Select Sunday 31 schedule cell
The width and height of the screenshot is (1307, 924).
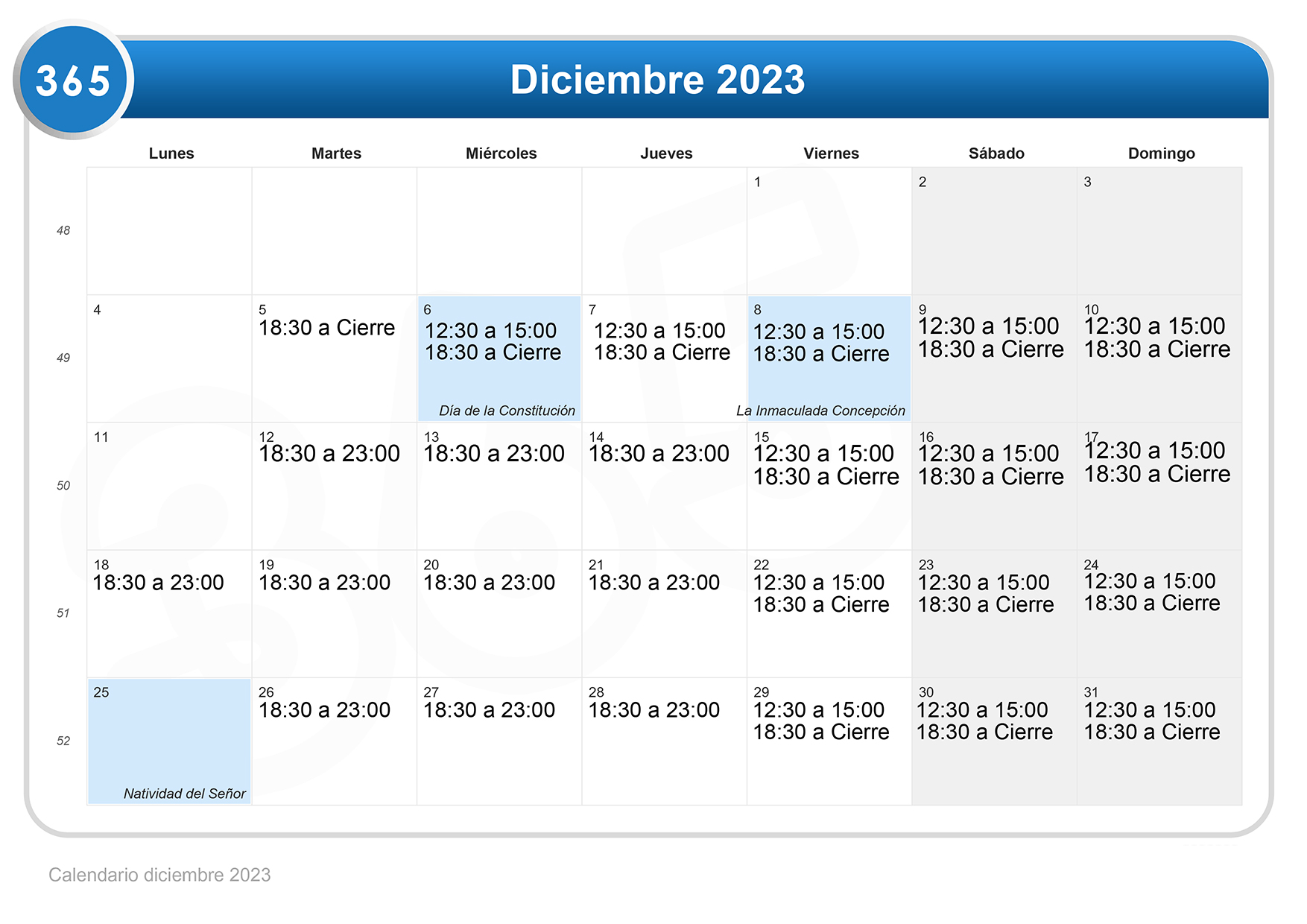[1159, 741]
